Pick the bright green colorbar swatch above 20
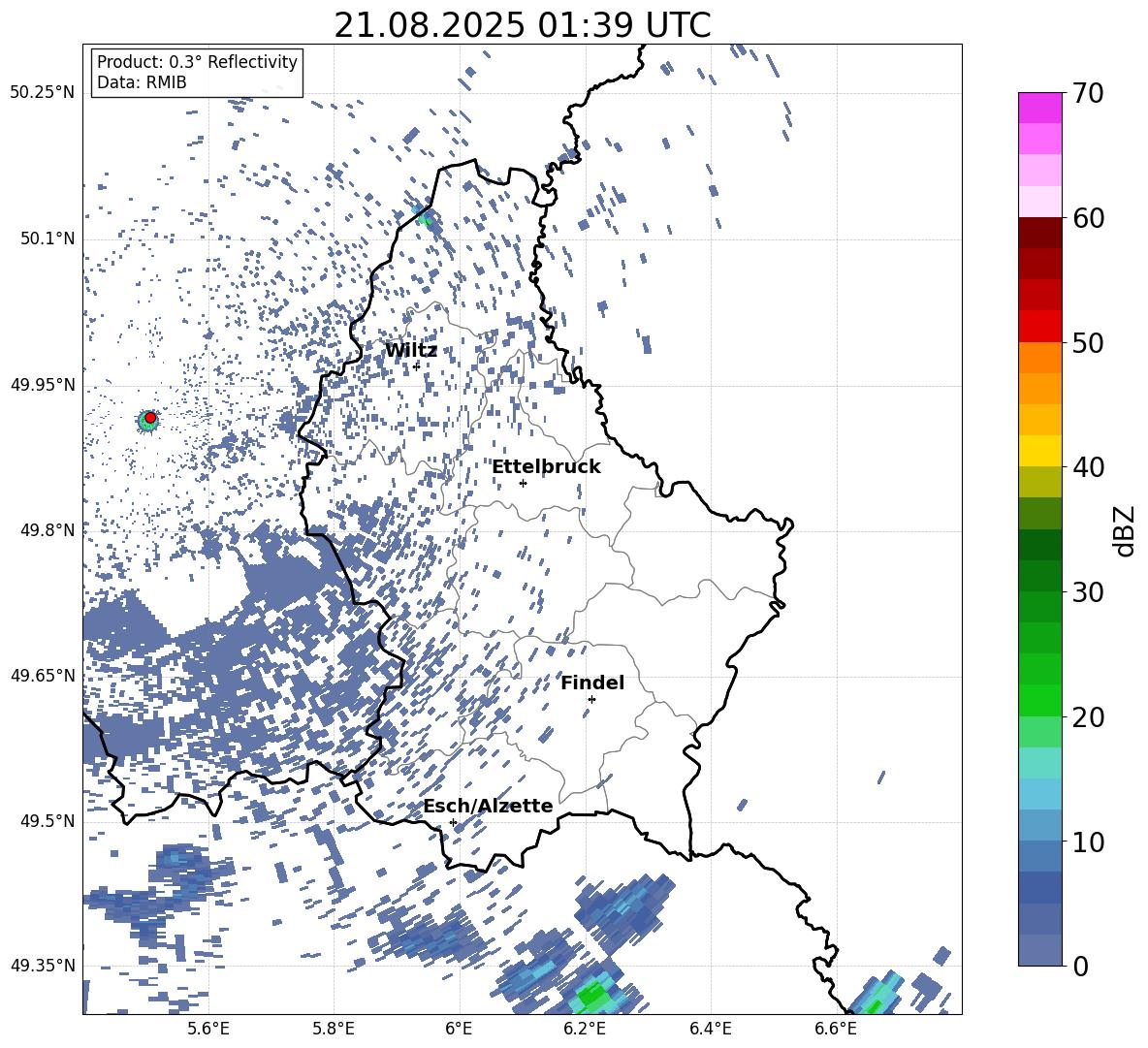Viewport: 1148px width, 1048px height. click(1039, 700)
